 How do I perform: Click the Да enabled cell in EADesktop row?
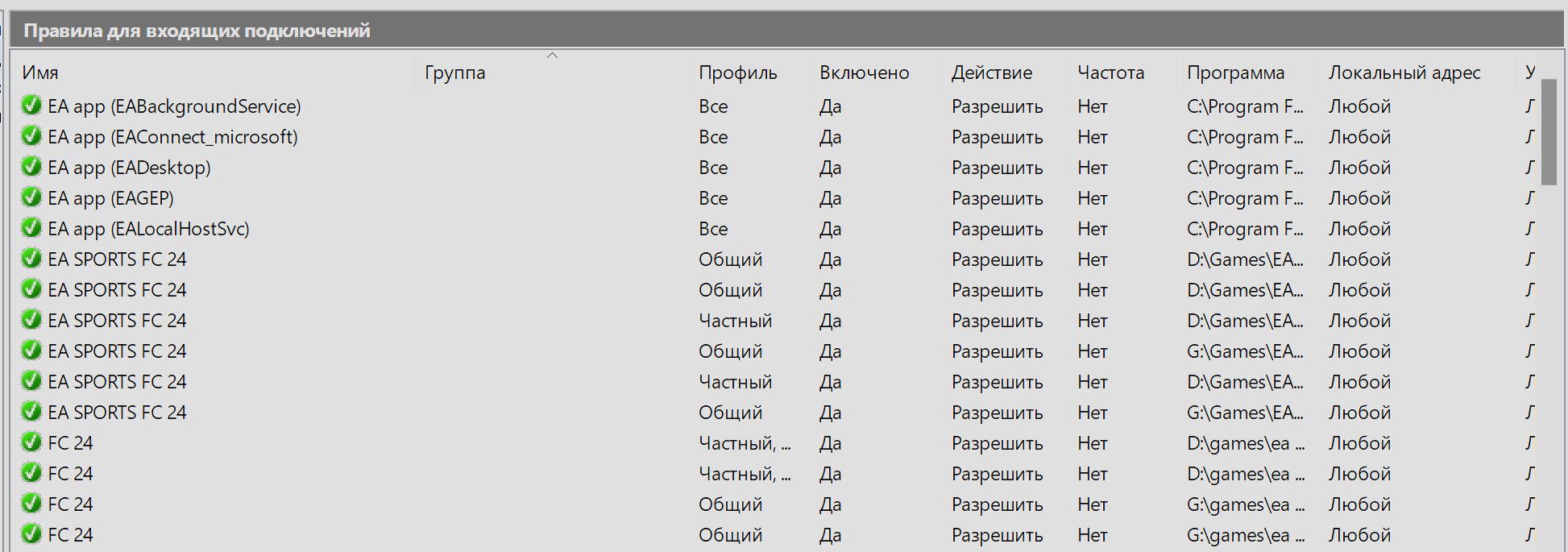tap(831, 168)
